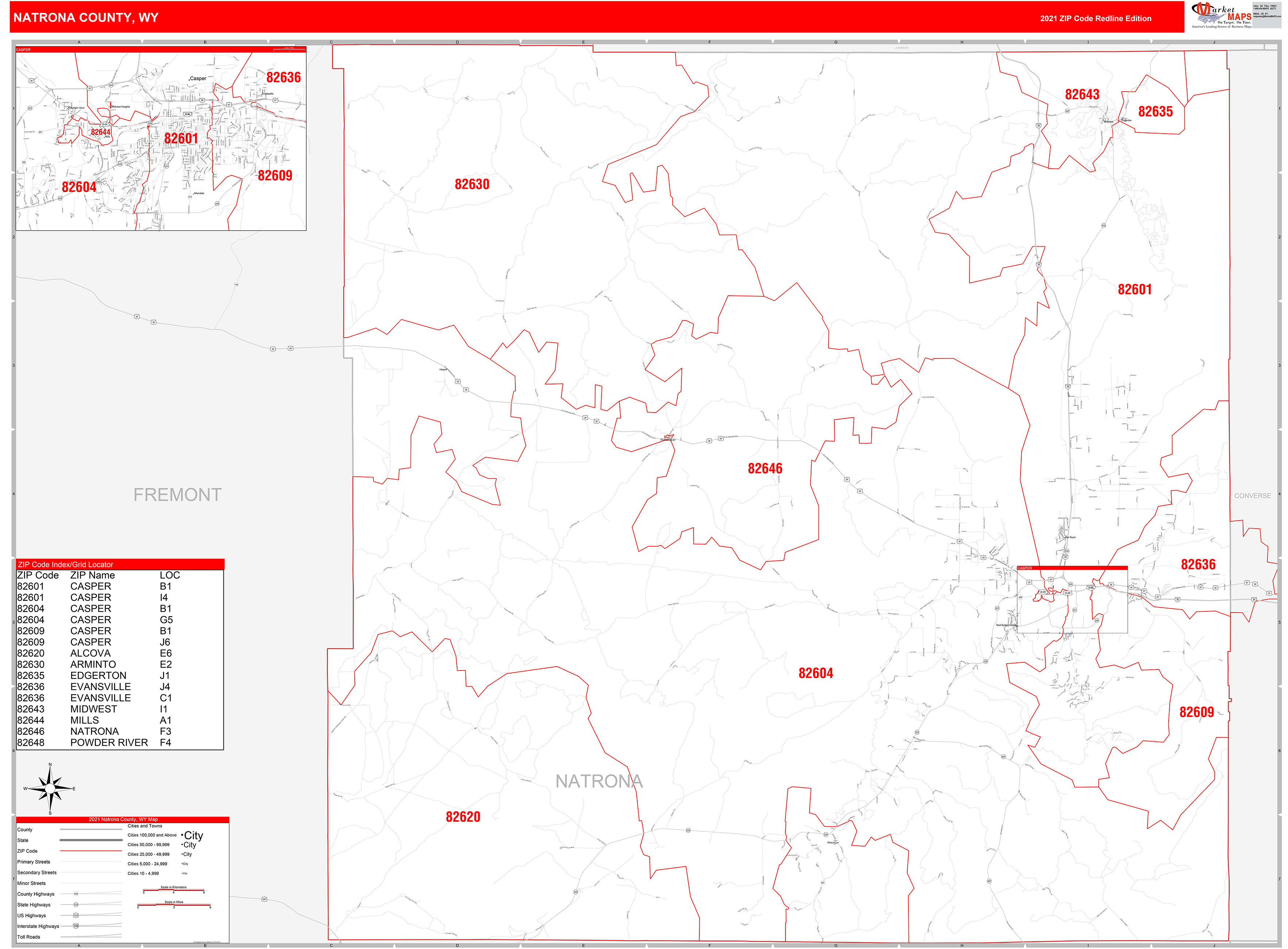This screenshot has height=949, width=1288.
Task: Click the State Highways circle symbol in legend
Action: pos(76,905)
